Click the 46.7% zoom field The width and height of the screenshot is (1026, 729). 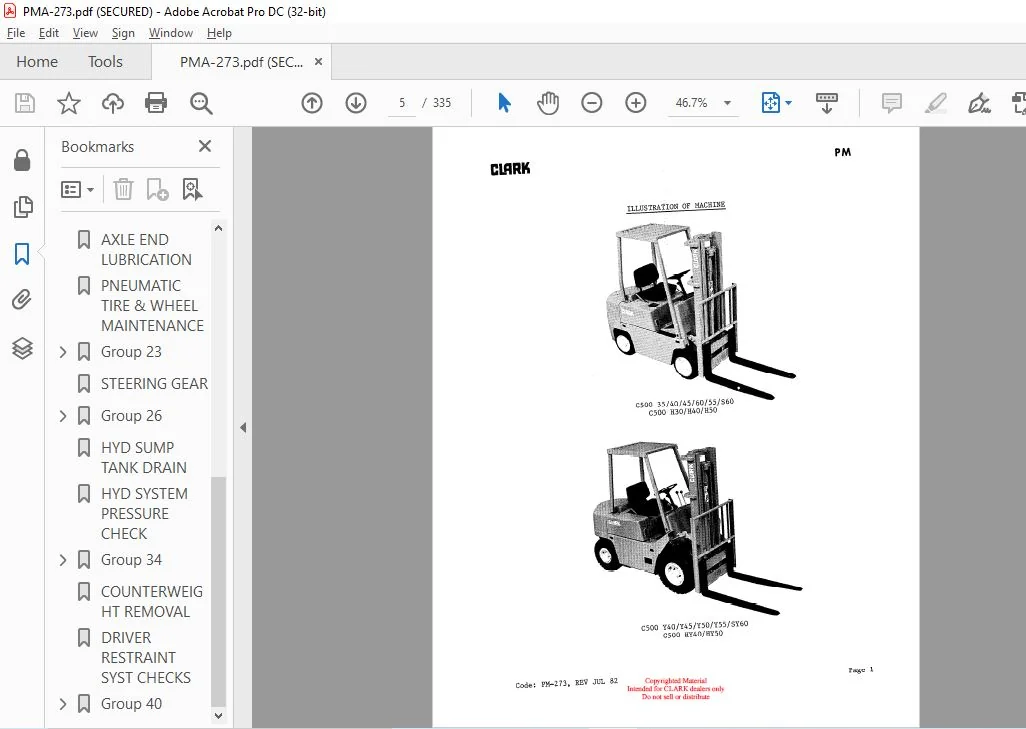[692, 103]
